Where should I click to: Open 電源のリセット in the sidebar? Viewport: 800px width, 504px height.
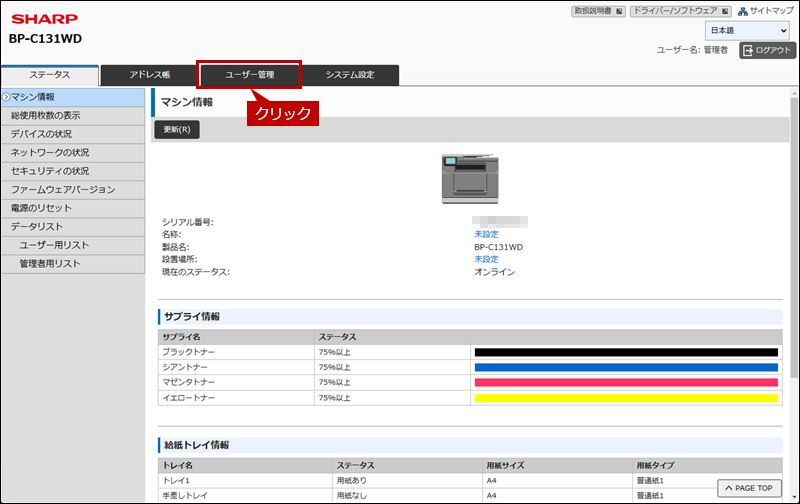(73, 208)
